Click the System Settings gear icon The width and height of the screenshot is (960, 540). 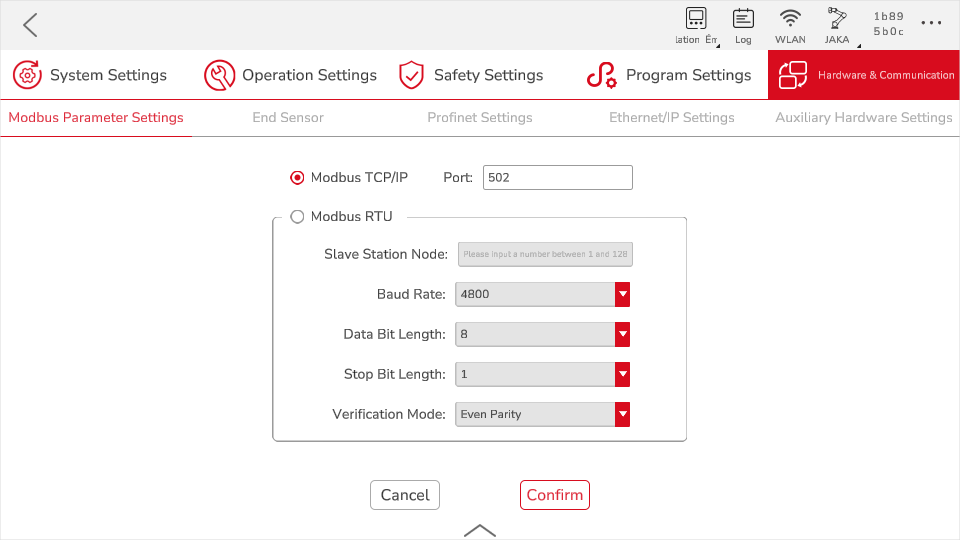coord(27,75)
